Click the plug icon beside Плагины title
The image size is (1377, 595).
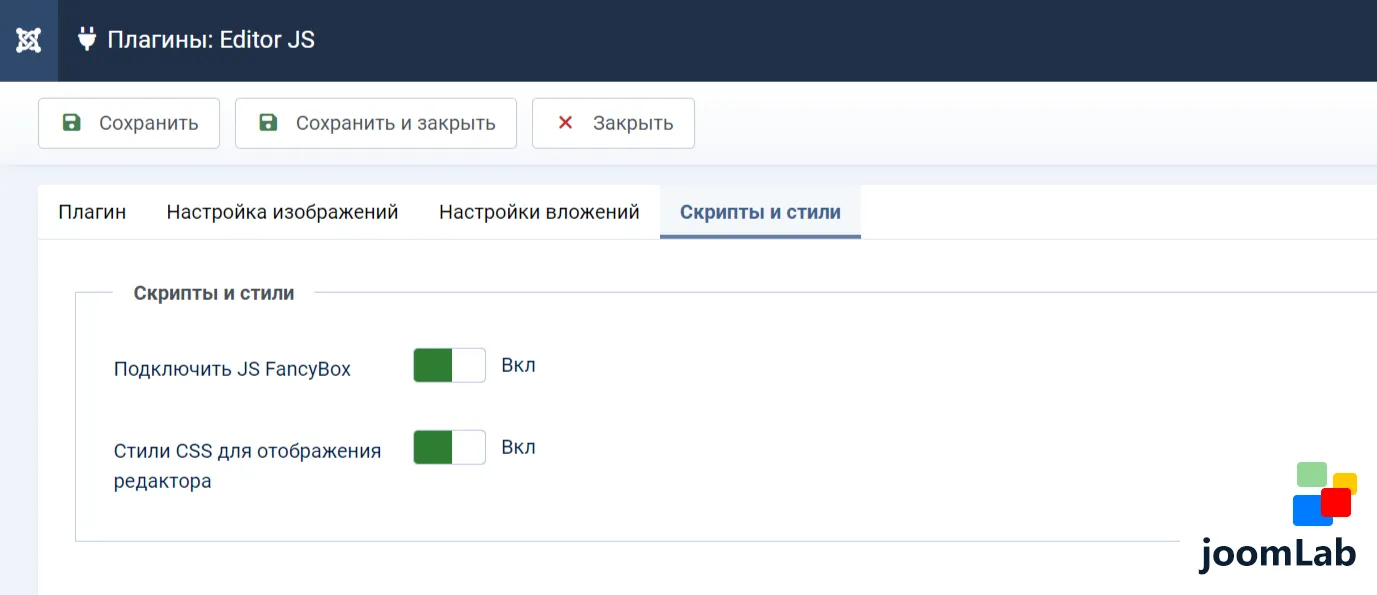point(87,40)
